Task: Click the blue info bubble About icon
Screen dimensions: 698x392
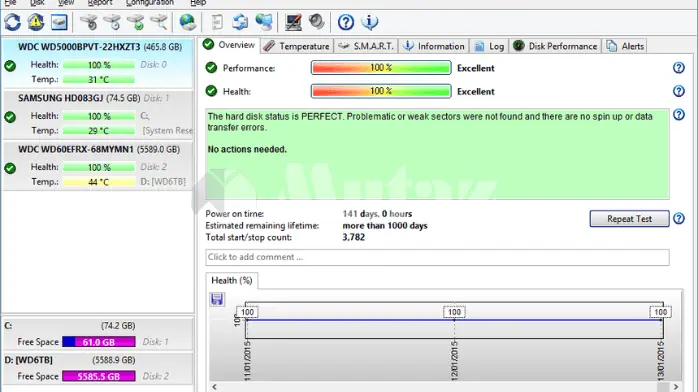Action: (x=369, y=22)
